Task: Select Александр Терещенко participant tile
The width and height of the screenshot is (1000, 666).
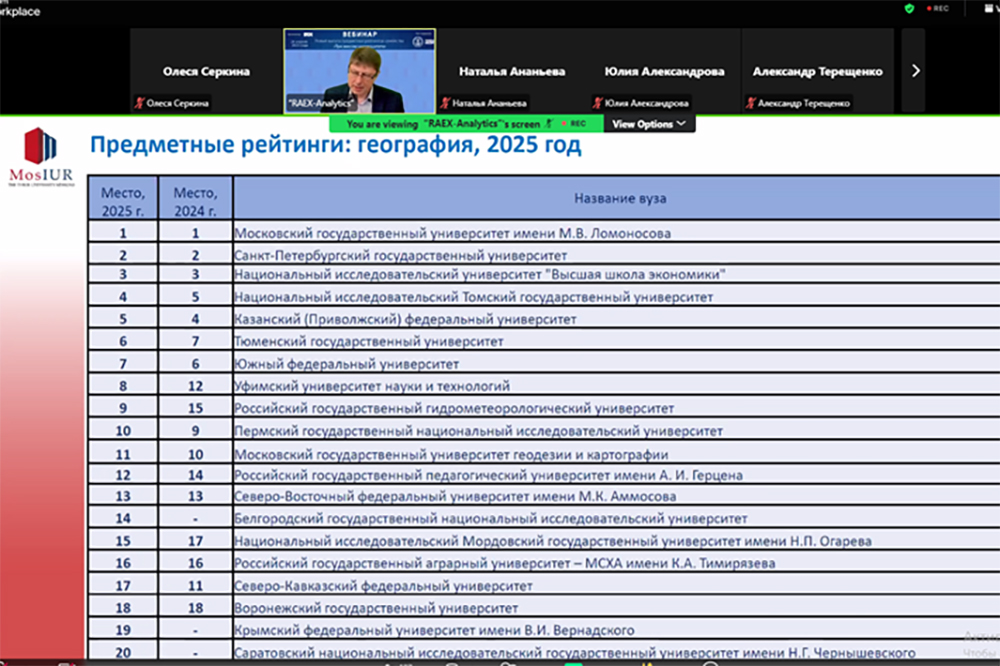Action: coord(818,71)
